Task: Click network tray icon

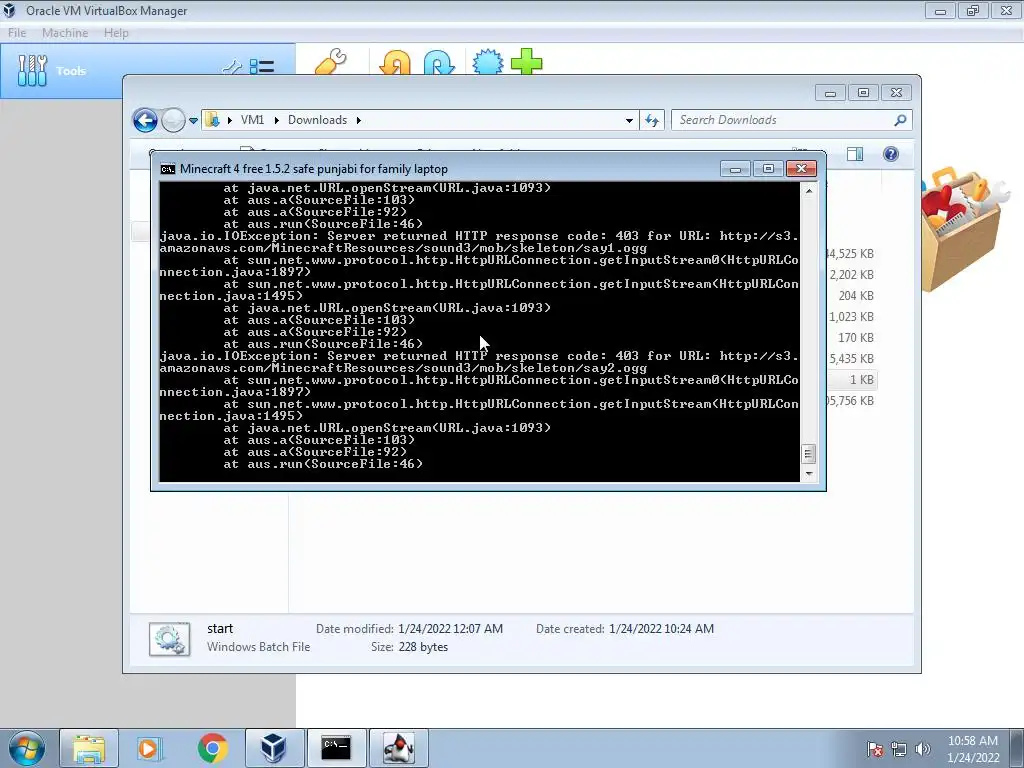Action: [x=899, y=749]
